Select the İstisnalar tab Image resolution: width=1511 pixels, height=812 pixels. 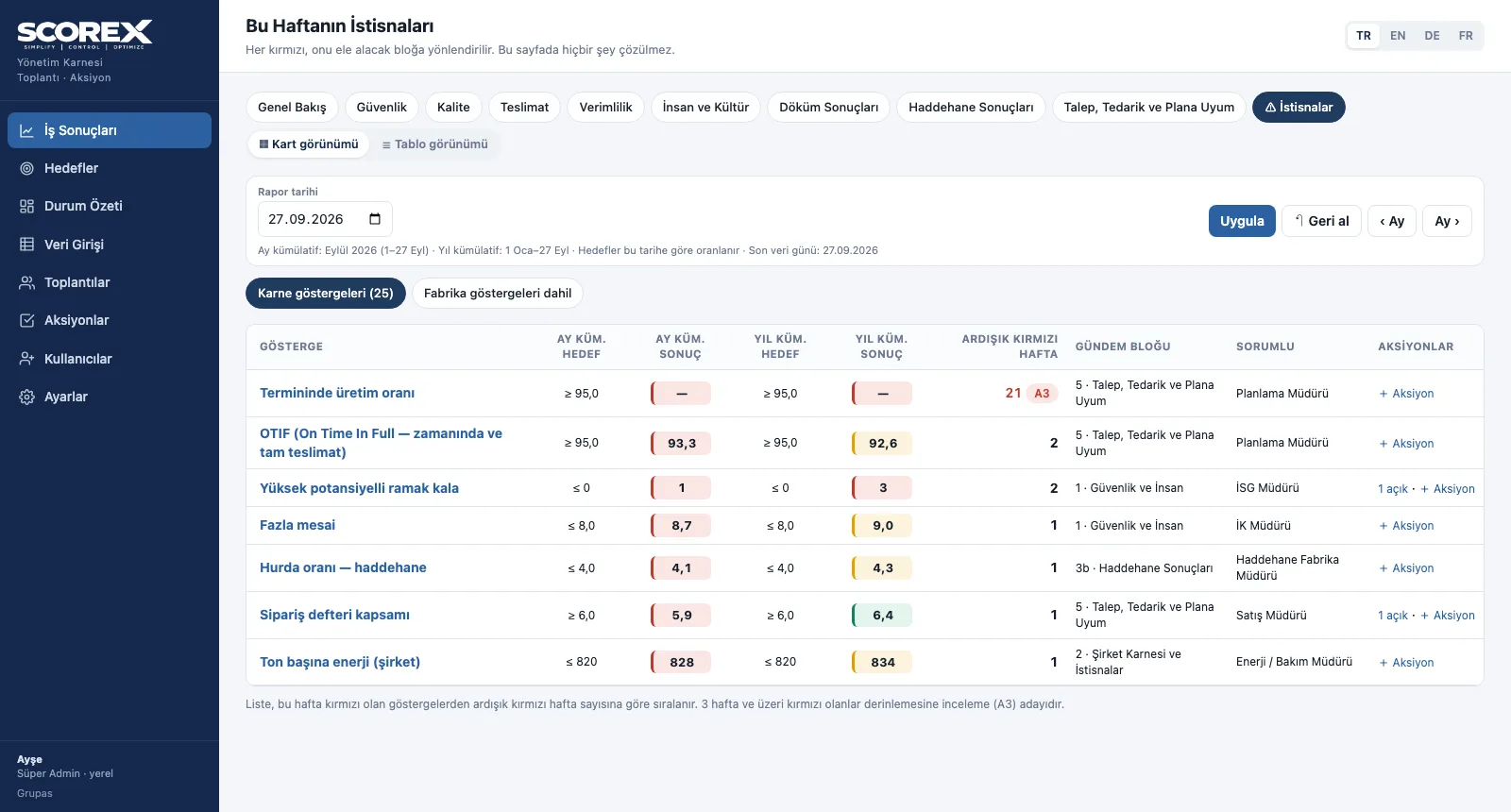[x=1299, y=108]
